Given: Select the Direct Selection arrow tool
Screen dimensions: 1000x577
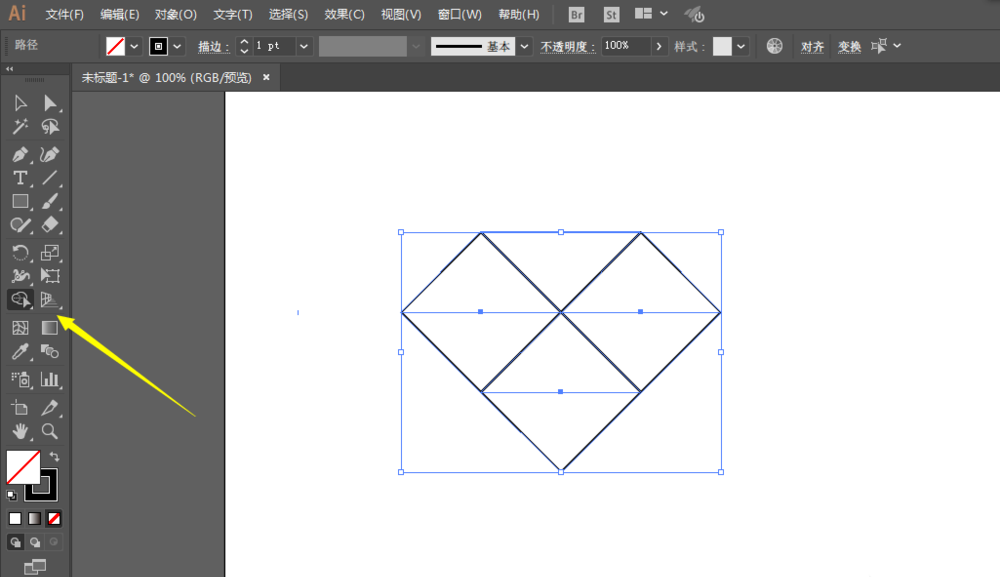Looking at the screenshot, I should (x=49, y=103).
